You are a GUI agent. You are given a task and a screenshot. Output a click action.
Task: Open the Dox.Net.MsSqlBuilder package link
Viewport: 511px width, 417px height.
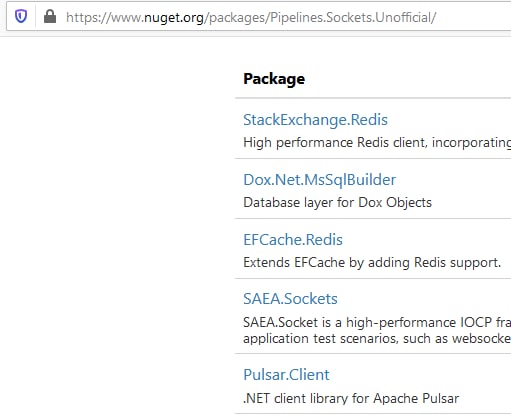pos(320,180)
